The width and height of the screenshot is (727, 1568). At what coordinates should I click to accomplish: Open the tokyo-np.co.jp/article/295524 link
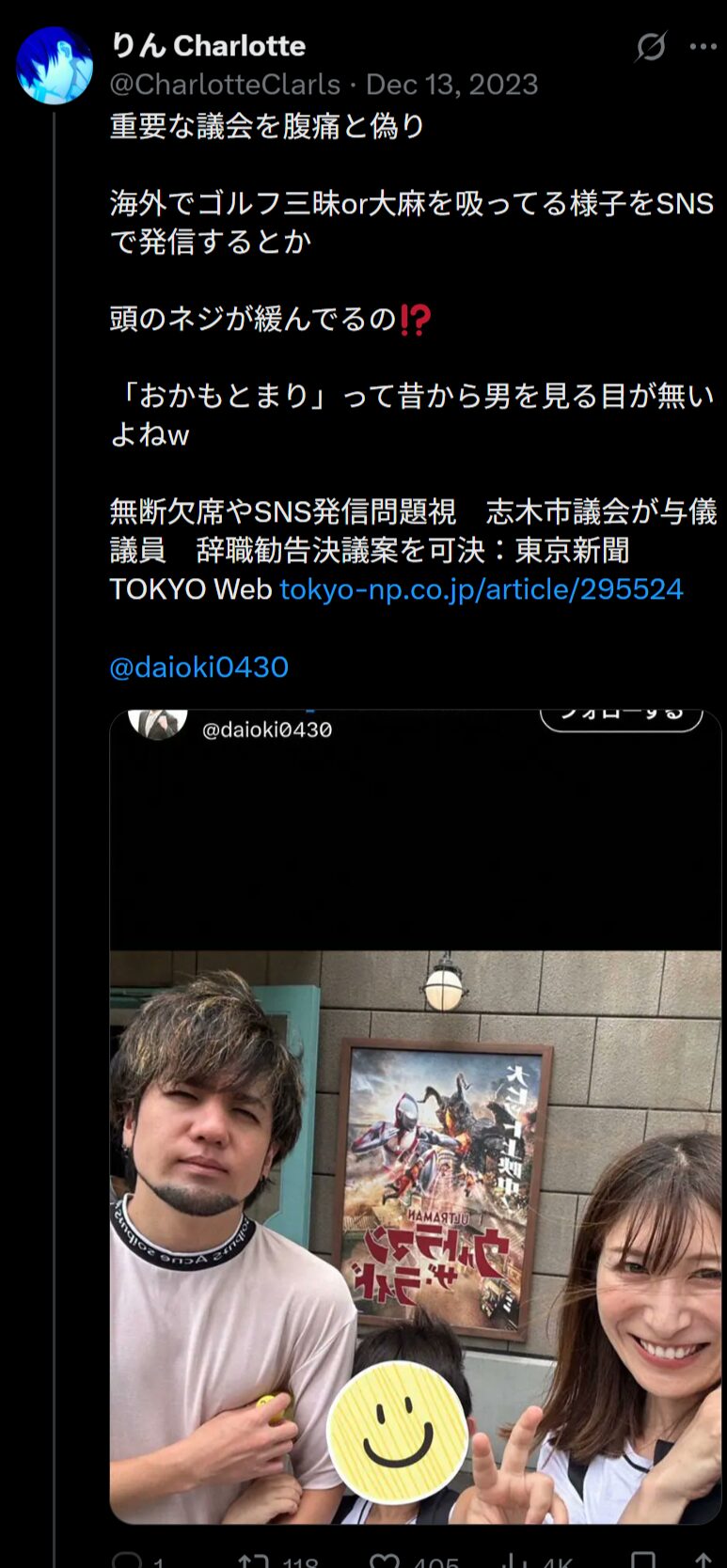tap(482, 589)
